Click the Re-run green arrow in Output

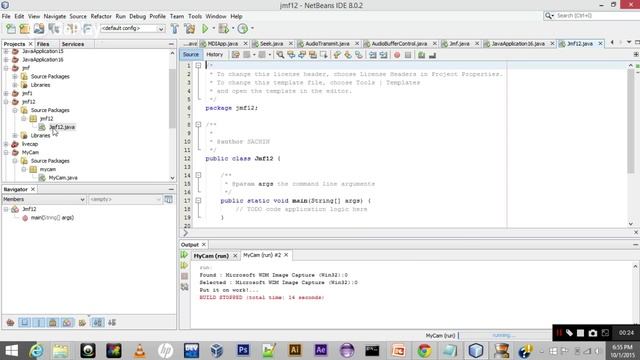(x=184, y=255)
